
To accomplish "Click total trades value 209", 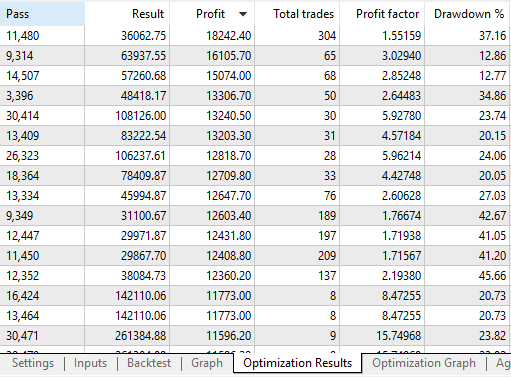I will pyautogui.click(x=327, y=256).
